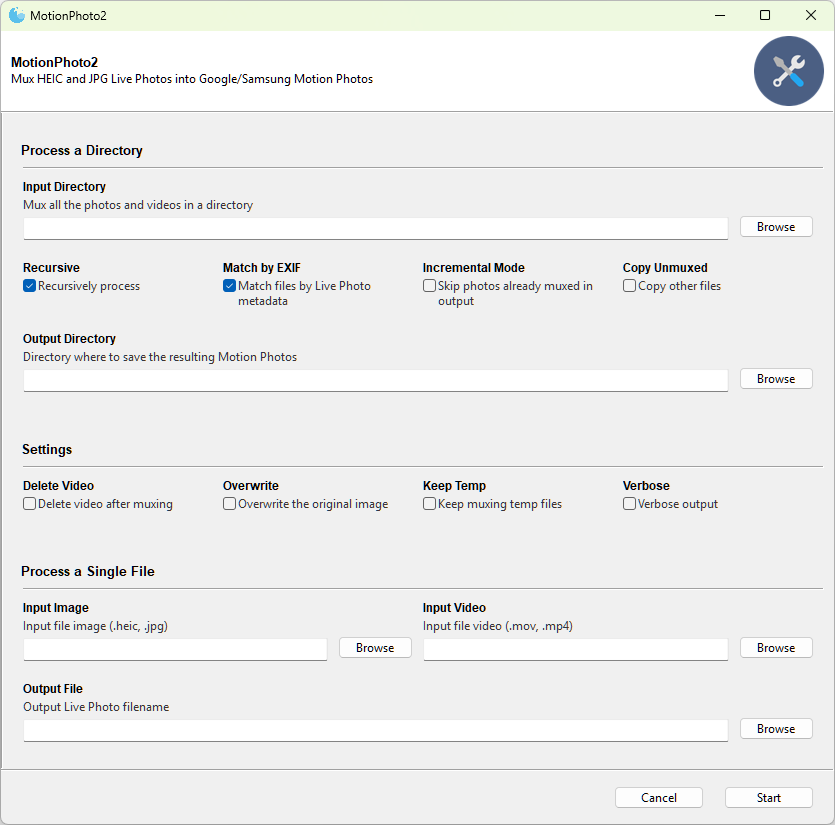Close the MotionPhoto2 window
Screen dimensions: 835x825
(x=811, y=15)
